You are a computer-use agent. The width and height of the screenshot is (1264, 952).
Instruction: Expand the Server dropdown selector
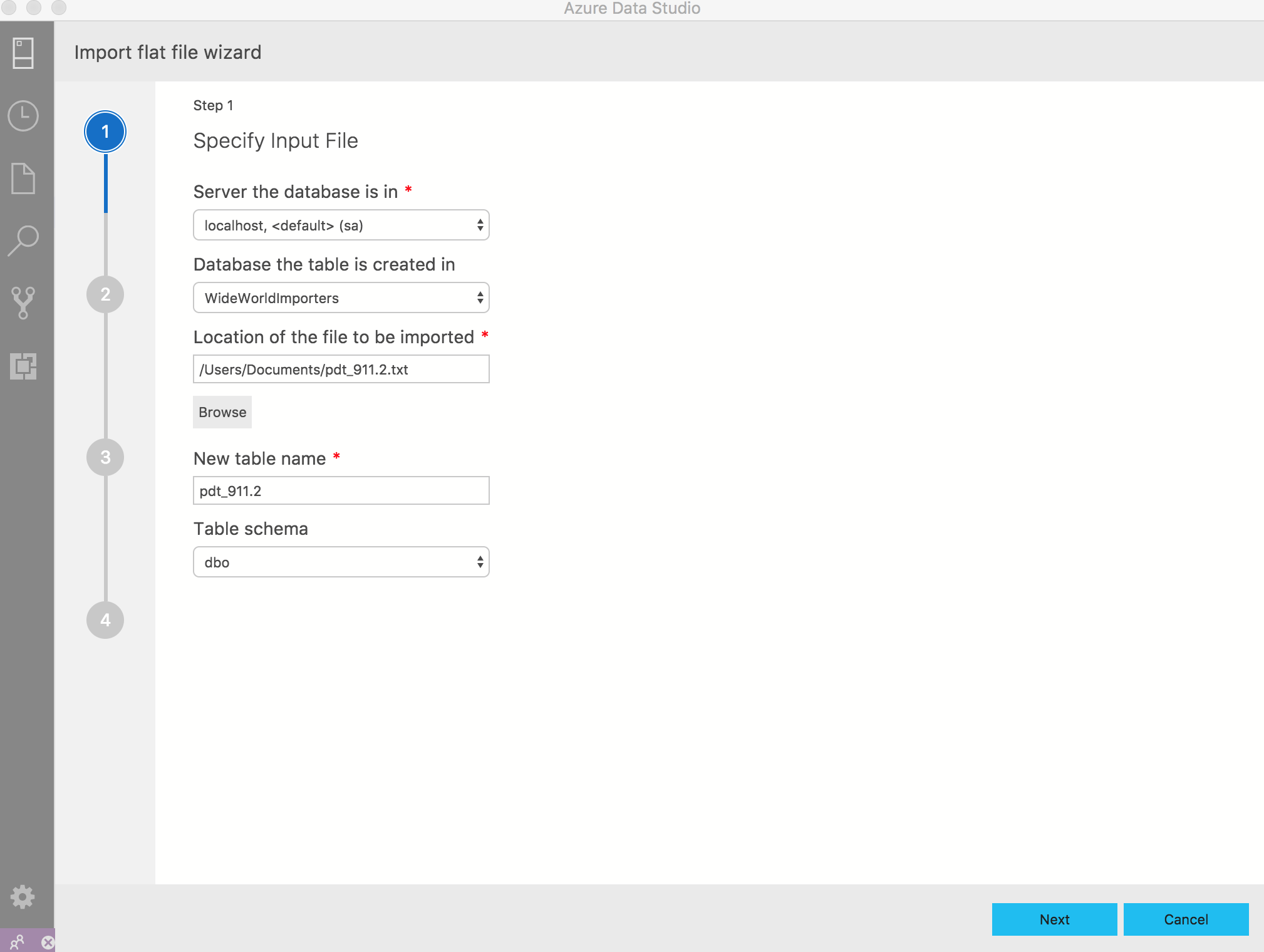coord(479,225)
